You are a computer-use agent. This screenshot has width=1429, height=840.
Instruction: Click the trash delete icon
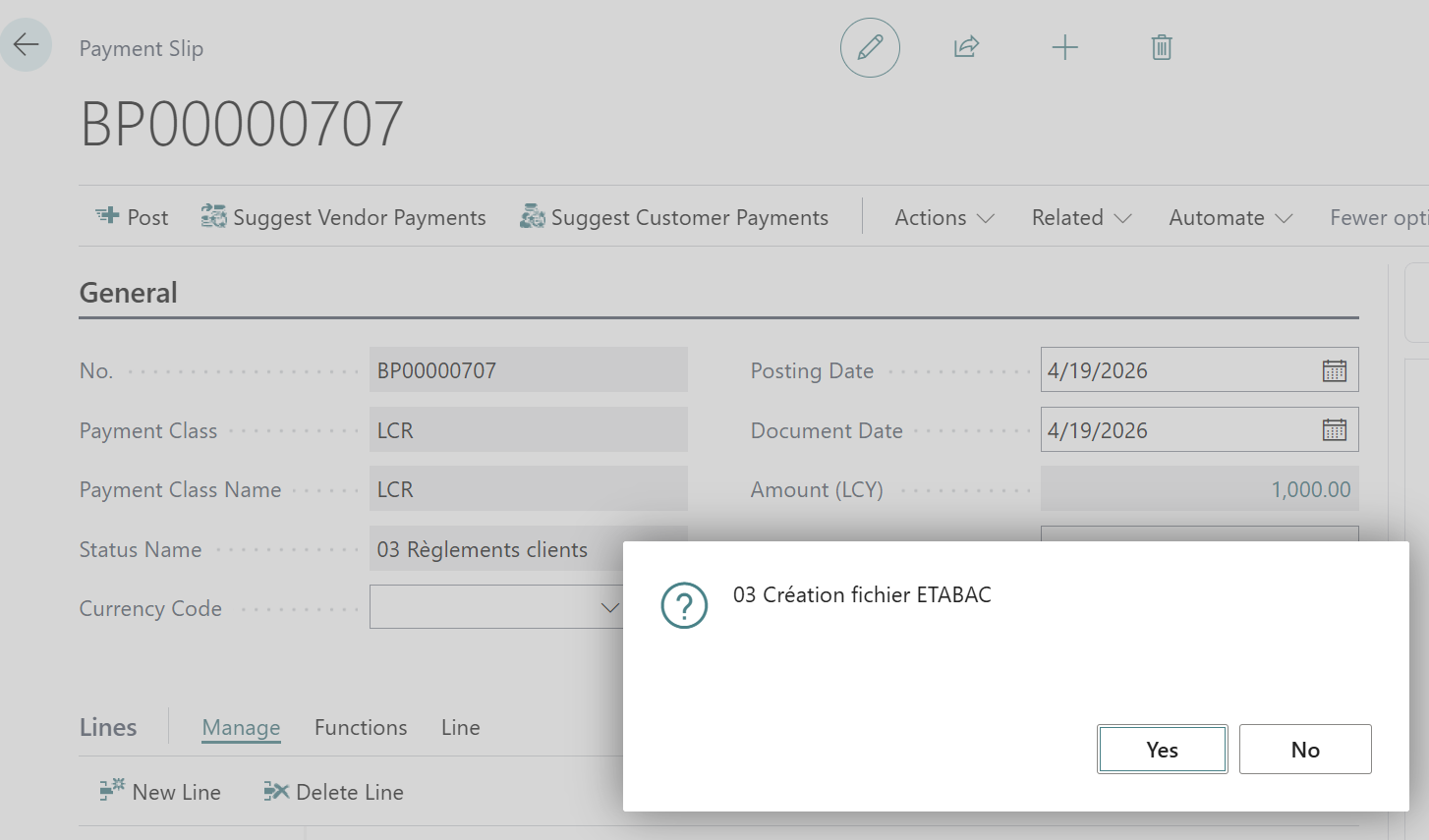[x=1161, y=47]
